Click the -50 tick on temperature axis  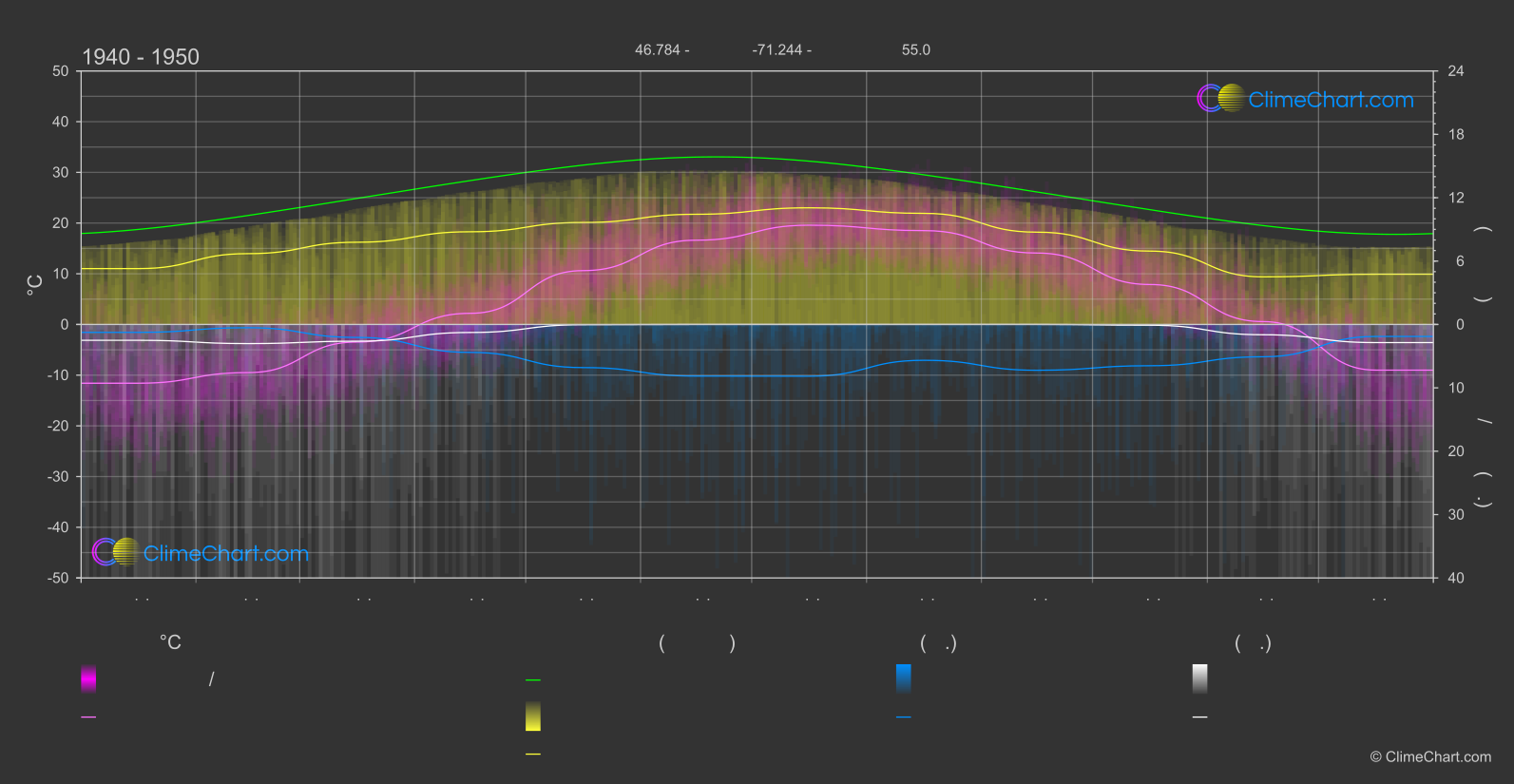click(58, 578)
